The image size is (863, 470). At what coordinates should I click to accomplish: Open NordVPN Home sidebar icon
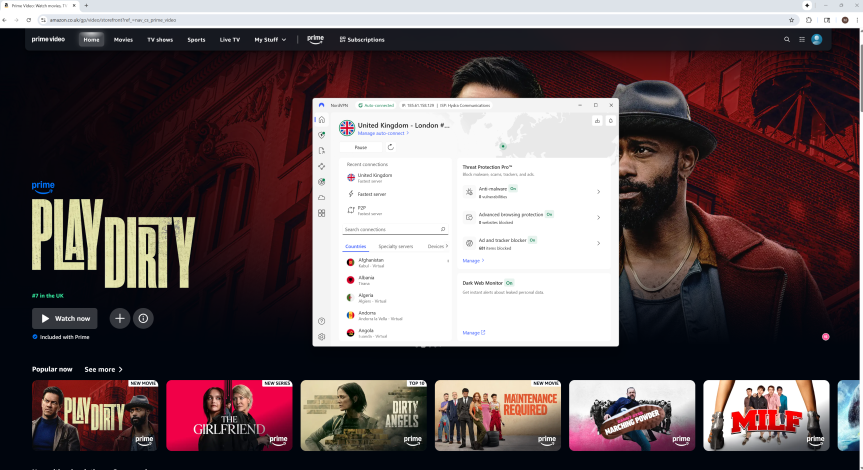click(x=322, y=119)
